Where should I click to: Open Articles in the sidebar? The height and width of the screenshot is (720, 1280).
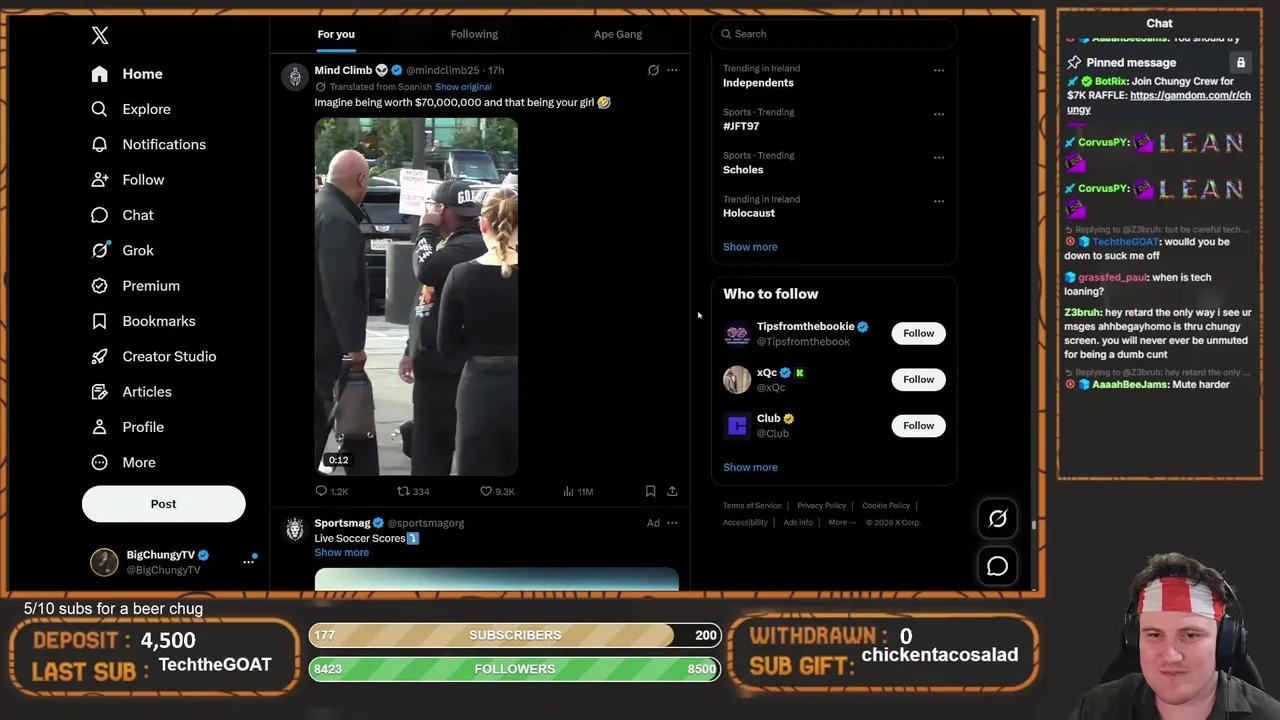131,392
